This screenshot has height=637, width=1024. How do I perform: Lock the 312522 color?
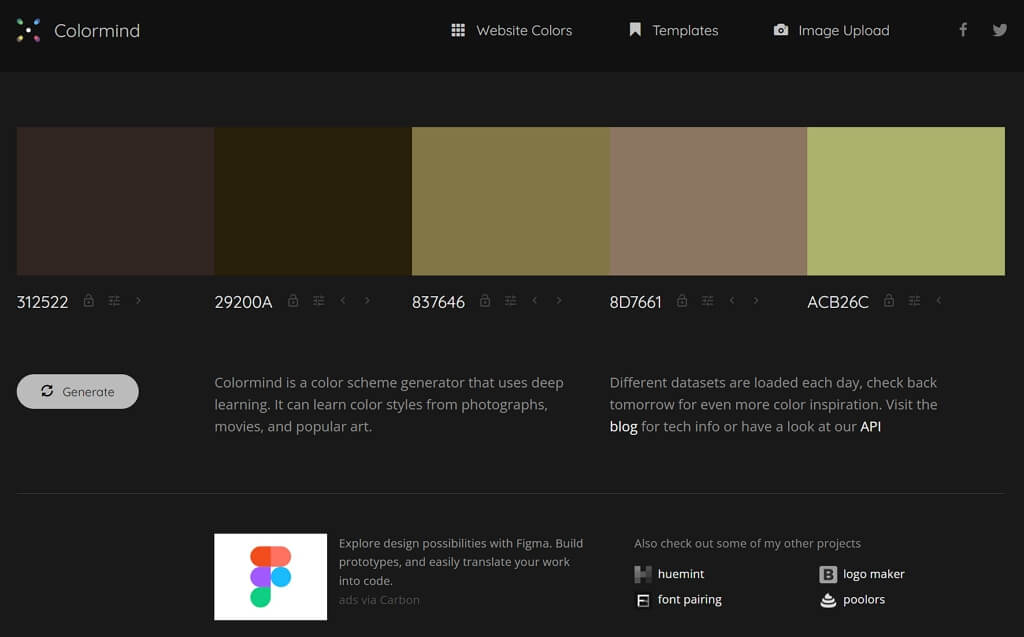[89, 301]
